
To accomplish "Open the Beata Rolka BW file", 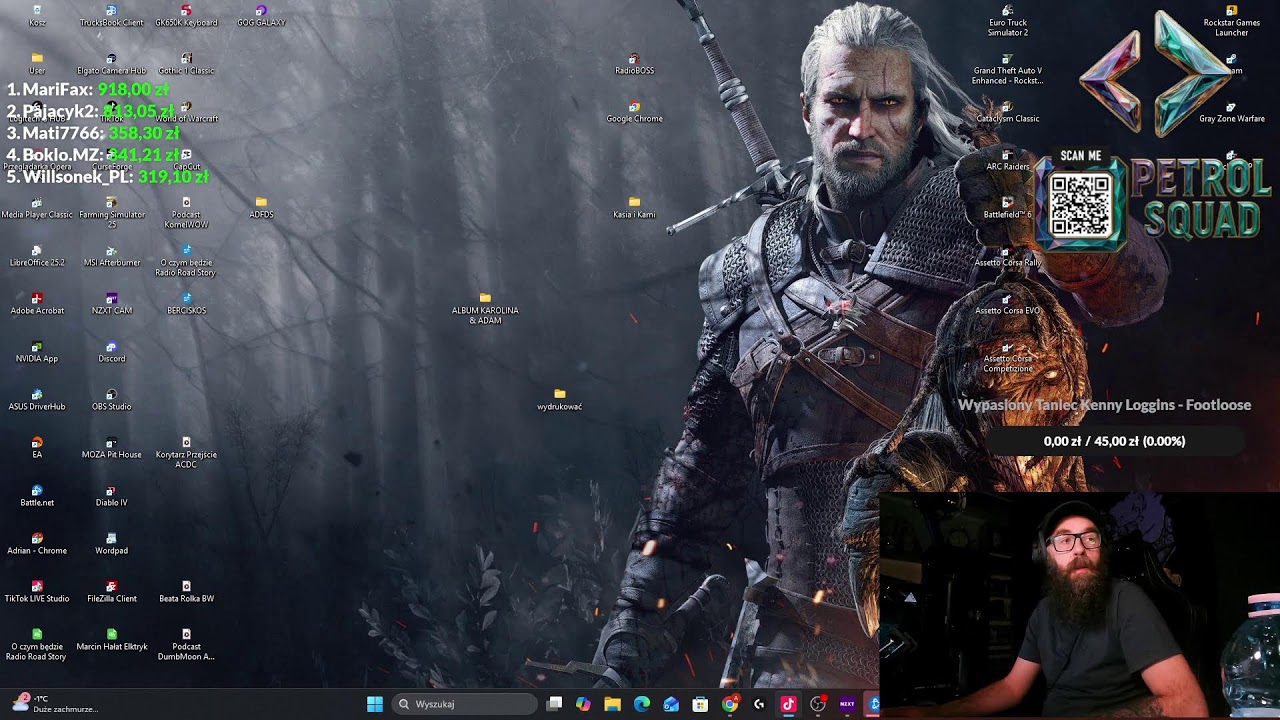I will [186, 591].
